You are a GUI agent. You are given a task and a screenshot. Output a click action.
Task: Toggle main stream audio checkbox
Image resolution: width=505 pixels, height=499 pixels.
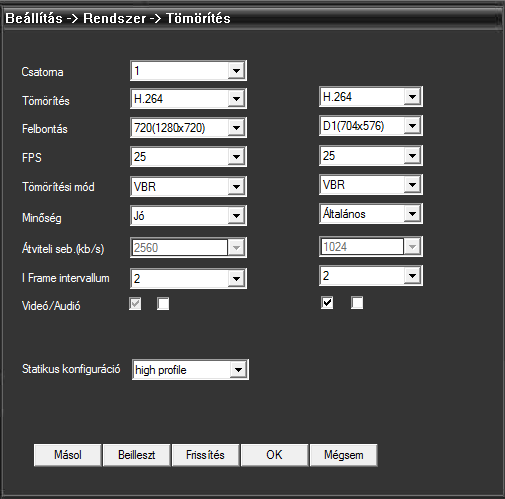[163, 304]
